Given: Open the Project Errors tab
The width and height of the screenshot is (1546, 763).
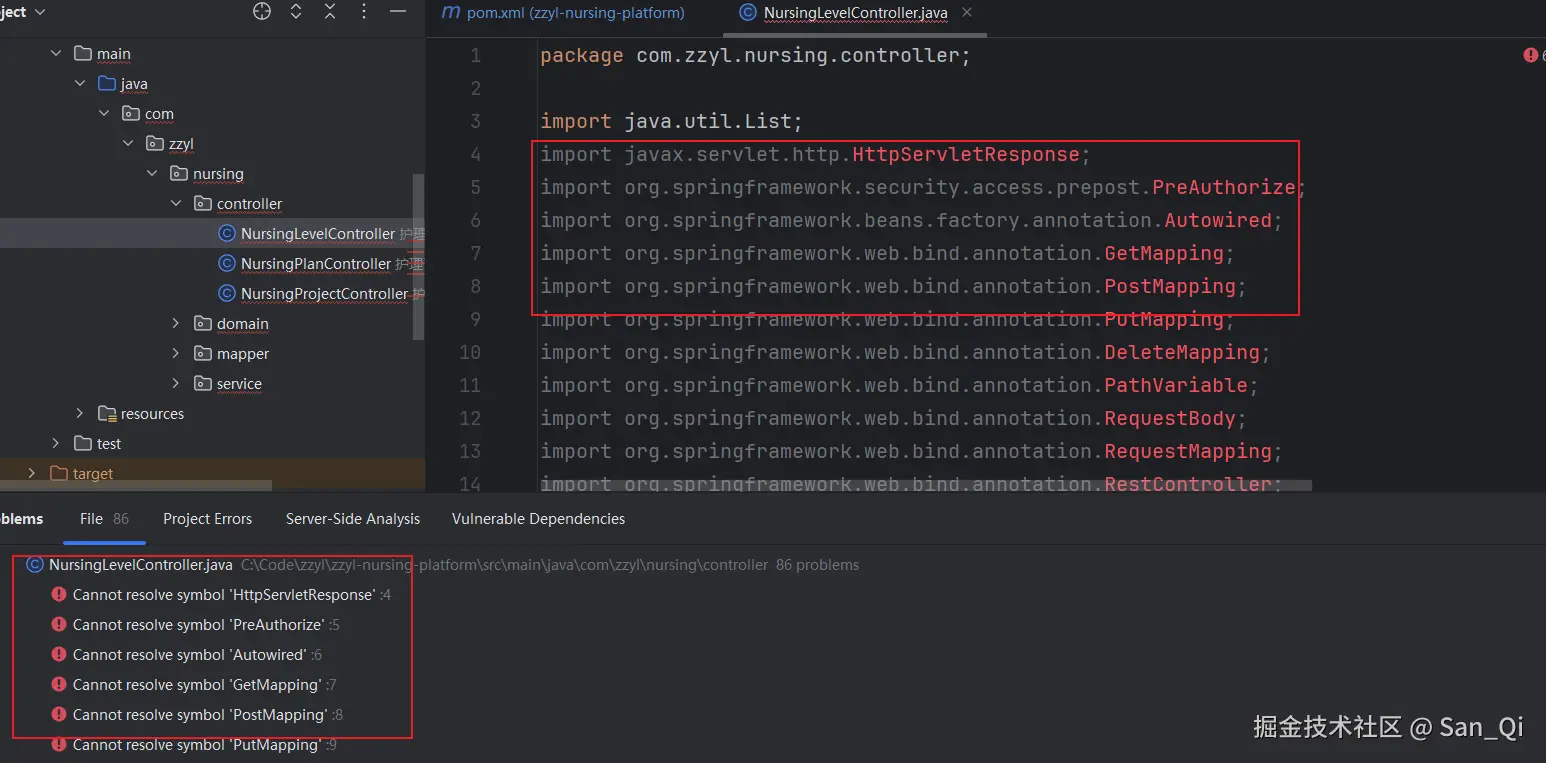Looking at the screenshot, I should (x=207, y=518).
